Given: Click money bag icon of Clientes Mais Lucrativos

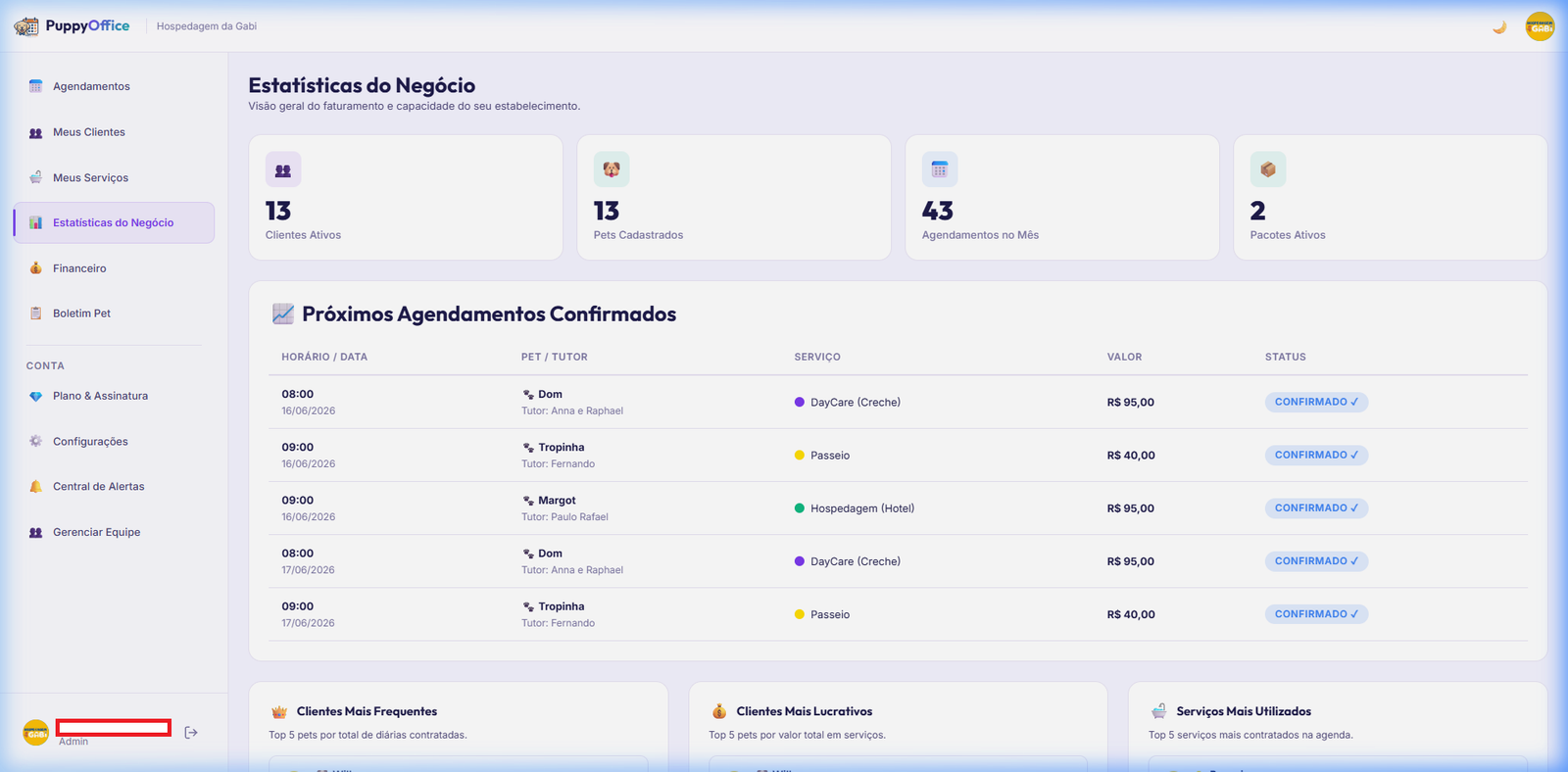Looking at the screenshot, I should [x=719, y=711].
